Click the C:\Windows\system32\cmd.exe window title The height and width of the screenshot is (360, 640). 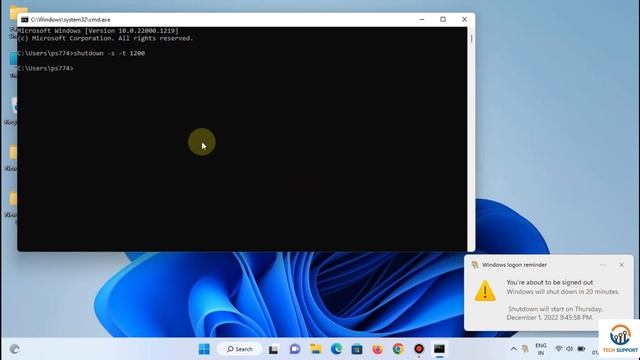pos(71,20)
